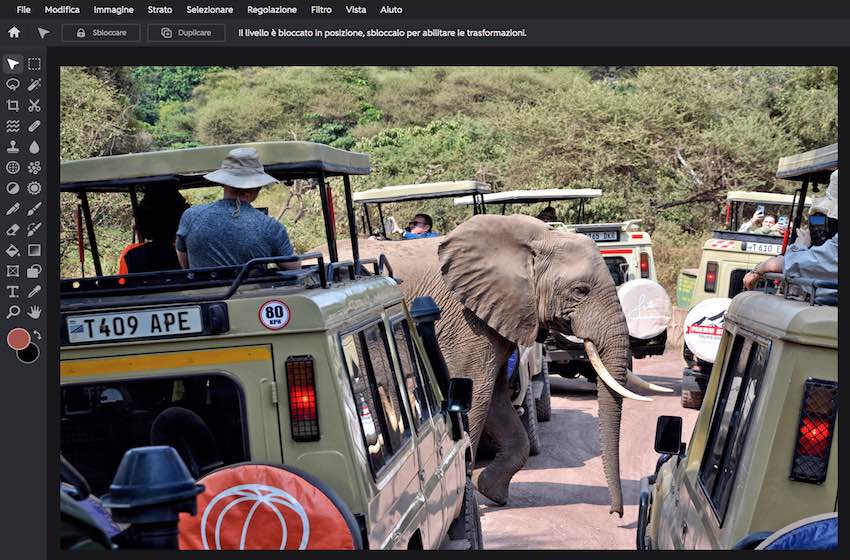
Task: Open the Regolazione menu
Action: tap(272, 10)
